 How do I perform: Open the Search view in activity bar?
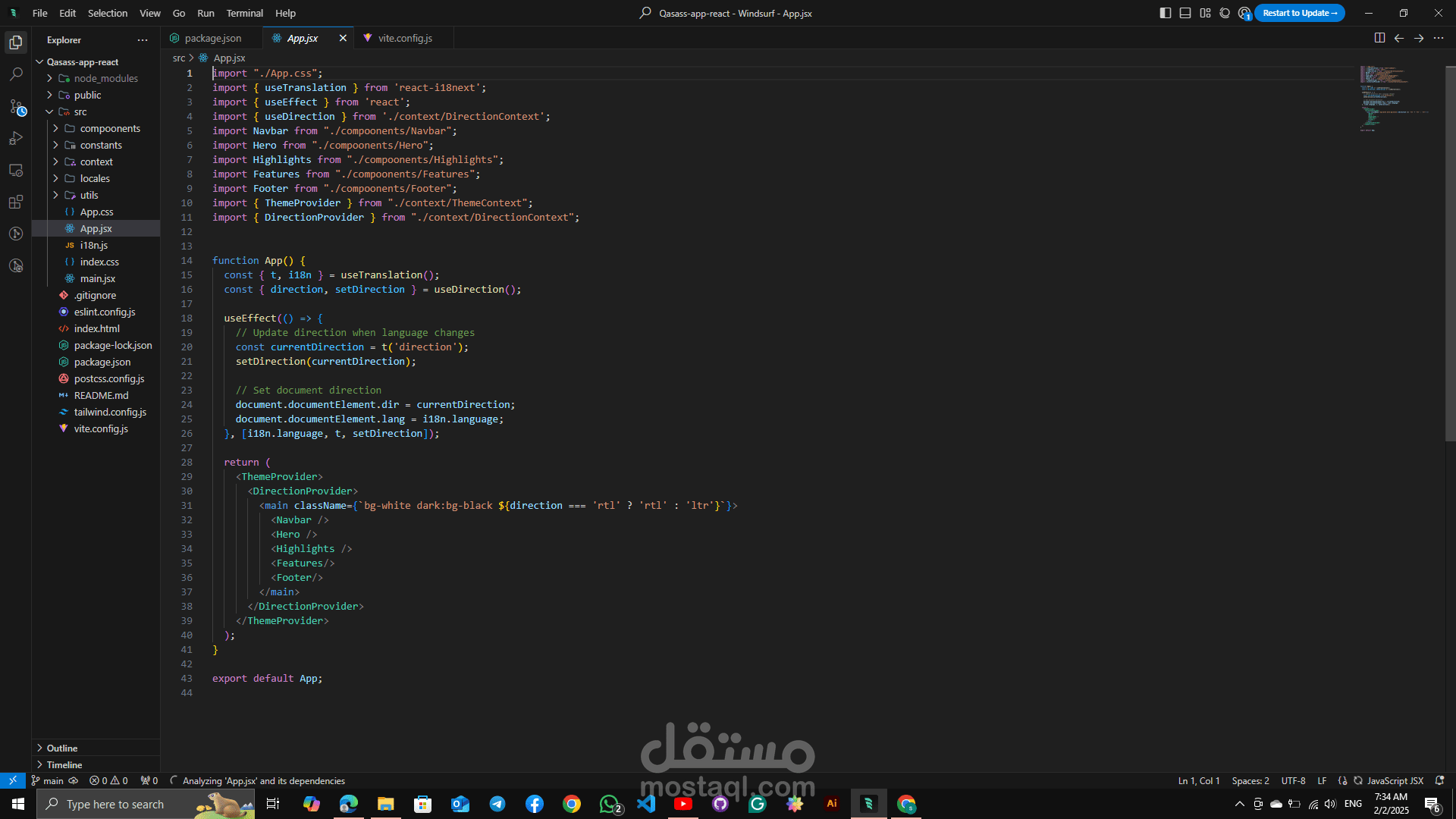(16, 74)
